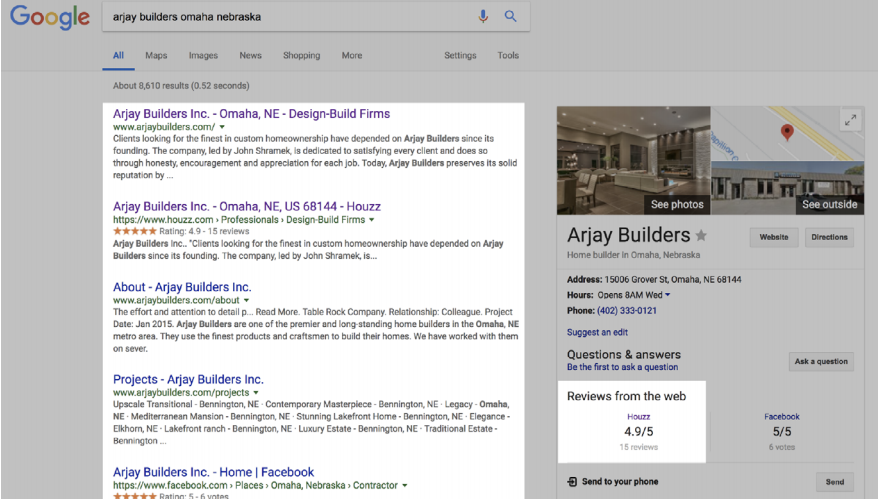This screenshot has height=500, width=878.
Task: Click the magnifying glass search icon
Action: point(511,16)
